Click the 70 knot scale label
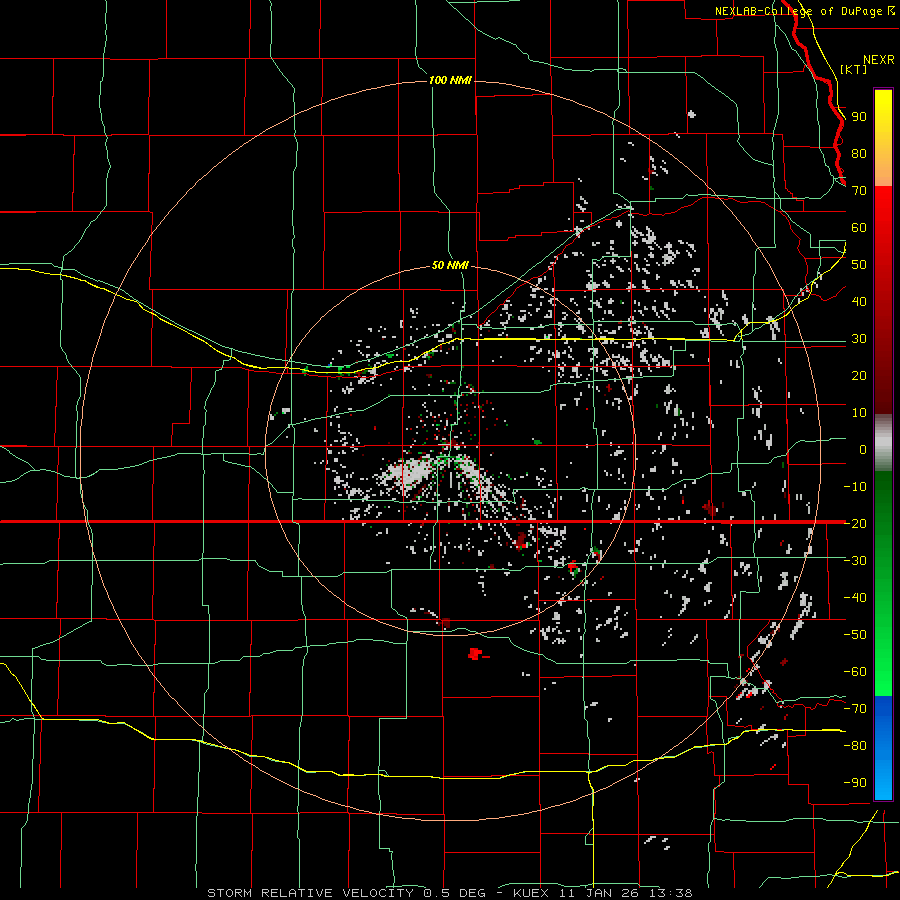Image resolution: width=900 pixels, height=900 pixels. [x=859, y=191]
